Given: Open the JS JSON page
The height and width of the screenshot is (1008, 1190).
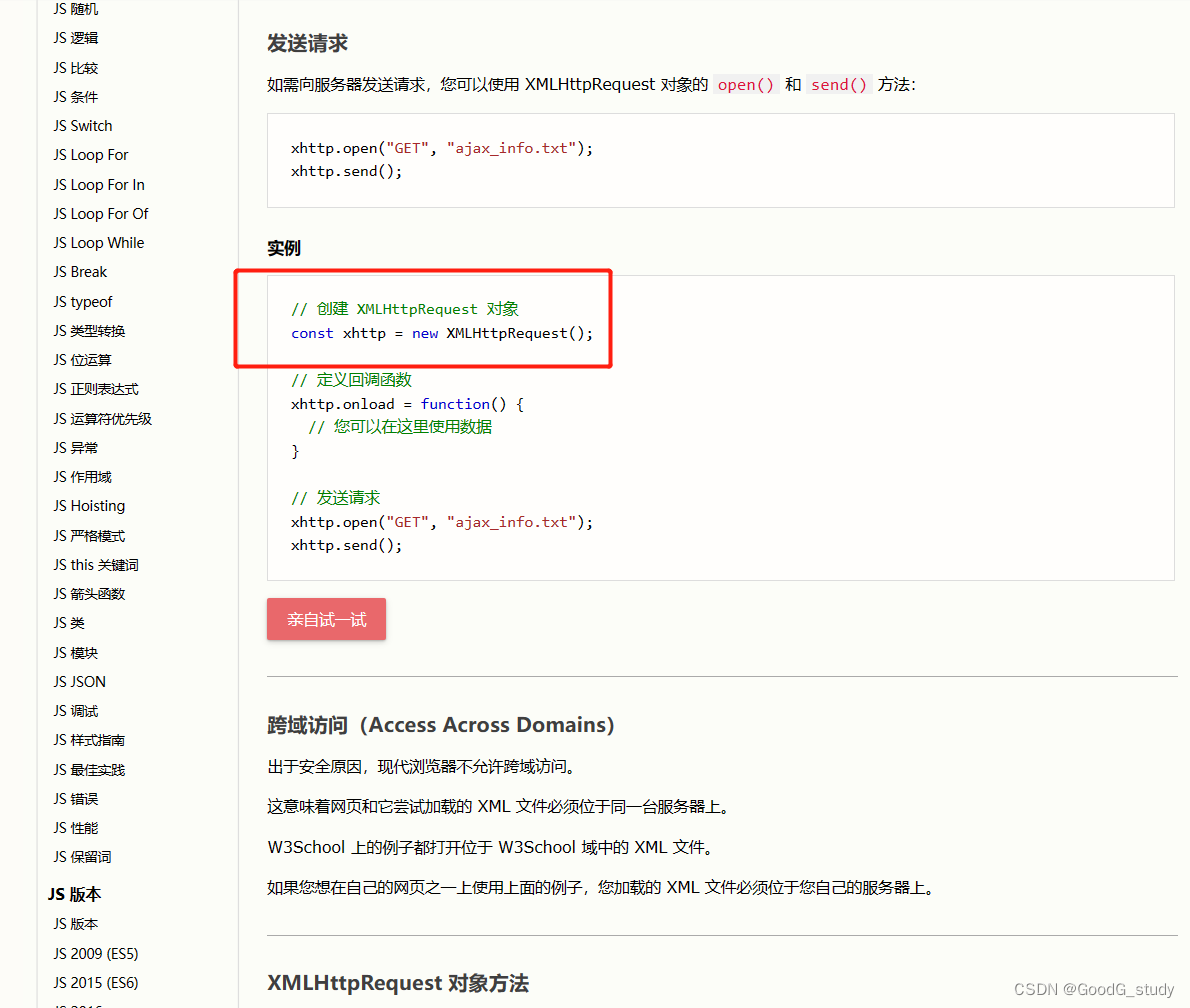Looking at the screenshot, I should 79,681.
